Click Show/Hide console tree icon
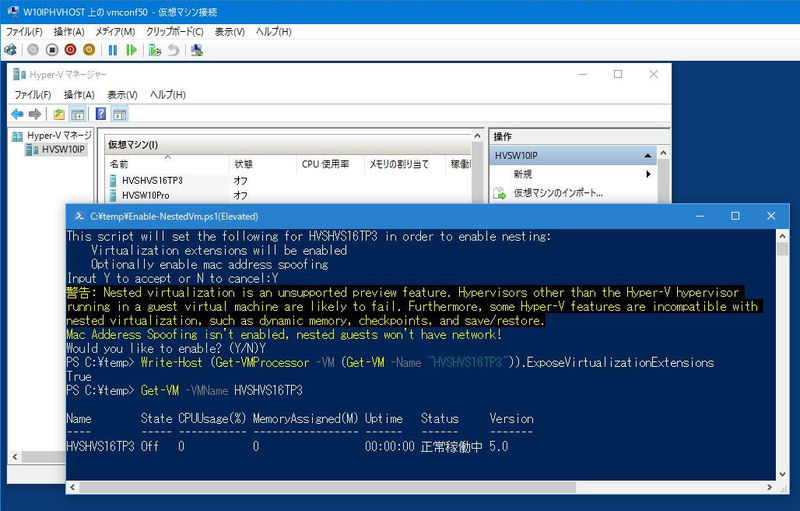 (78, 114)
